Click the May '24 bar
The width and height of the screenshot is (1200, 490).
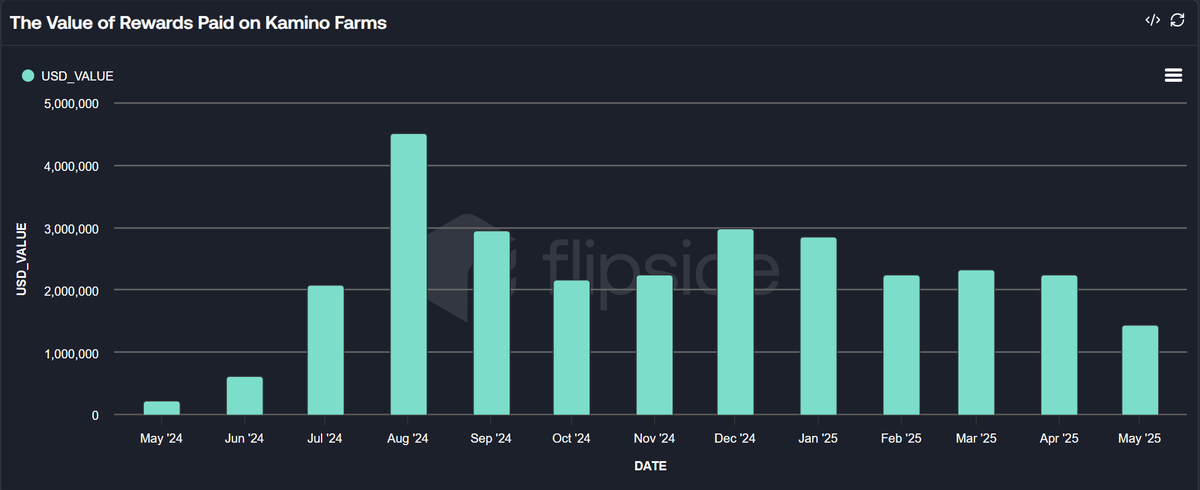tap(162, 408)
